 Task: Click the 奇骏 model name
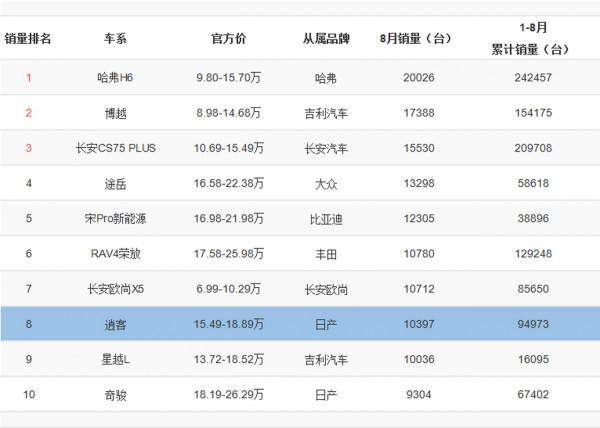115,394
